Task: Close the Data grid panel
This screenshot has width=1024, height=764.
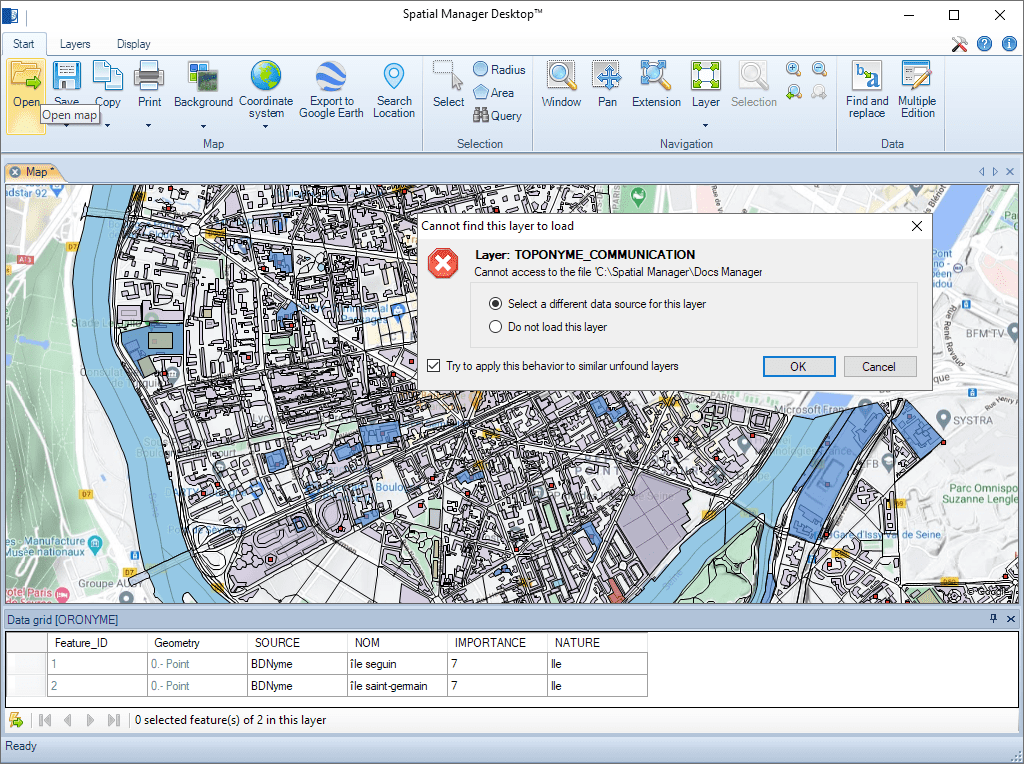Action: point(1011,618)
